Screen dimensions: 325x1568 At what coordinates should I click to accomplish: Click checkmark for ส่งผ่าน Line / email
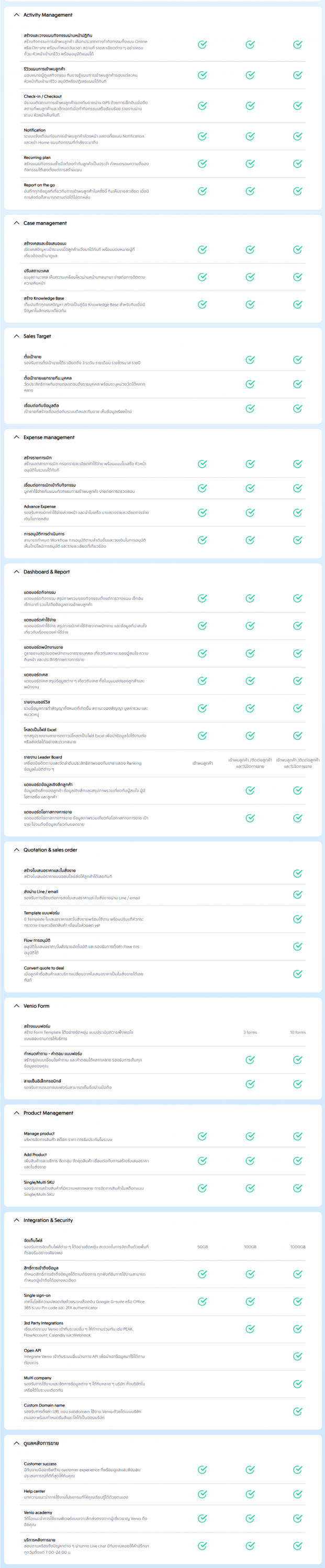pos(298,895)
